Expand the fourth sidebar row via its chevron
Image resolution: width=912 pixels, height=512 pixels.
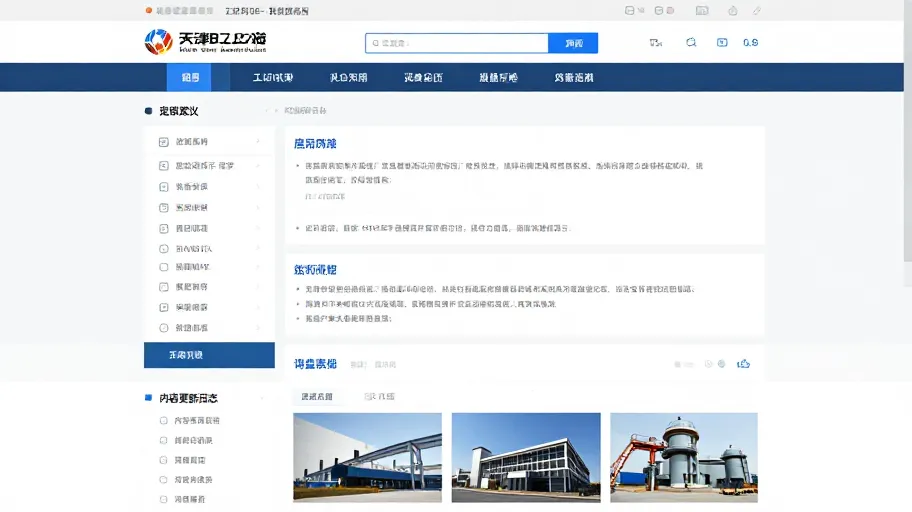(258, 208)
